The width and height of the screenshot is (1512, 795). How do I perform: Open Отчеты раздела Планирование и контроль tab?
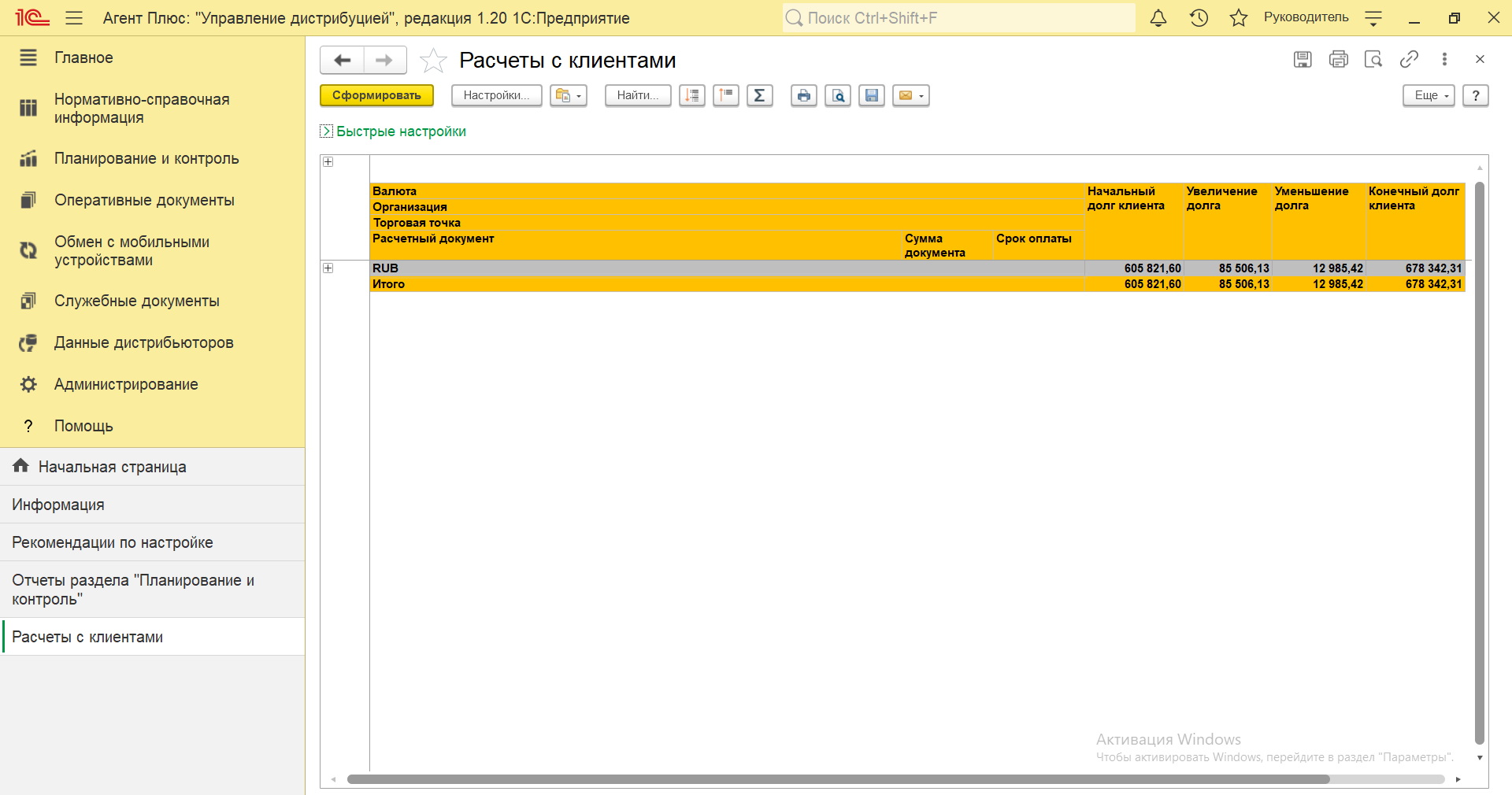[153, 590]
